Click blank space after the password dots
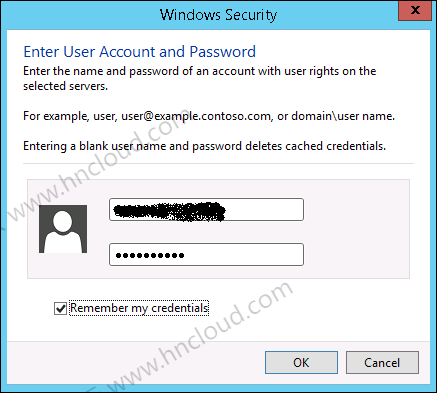Image resolution: width=437 pixels, height=393 pixels. pyautogui.click(x=243, y=254)
